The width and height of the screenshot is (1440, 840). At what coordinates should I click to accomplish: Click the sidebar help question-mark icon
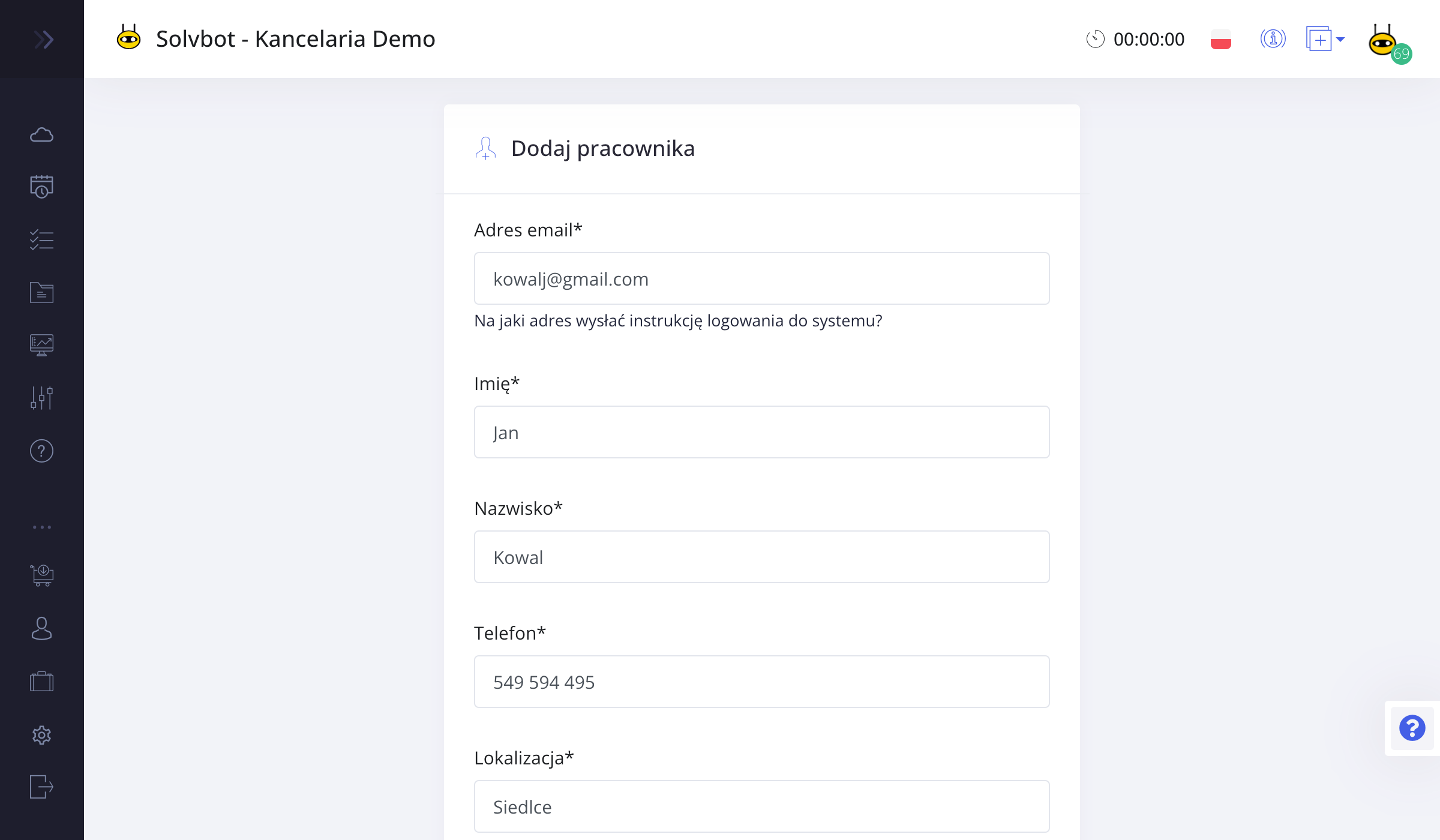[x=41, y=451]
